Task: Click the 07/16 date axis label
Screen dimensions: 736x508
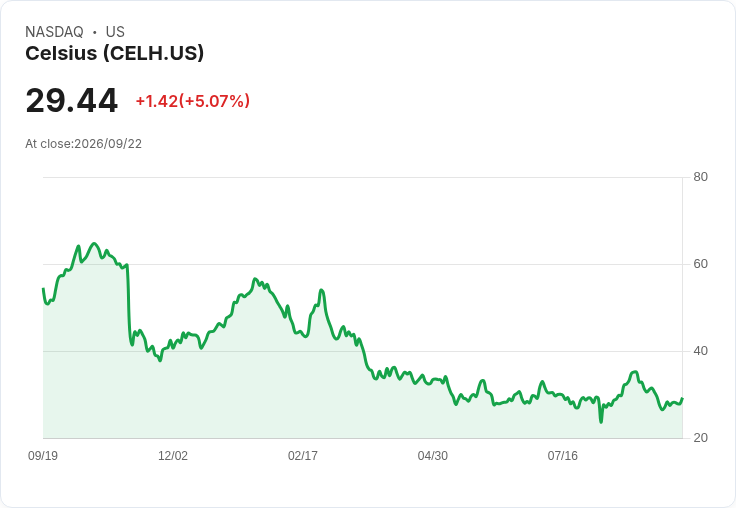Action: pos(563,455)
